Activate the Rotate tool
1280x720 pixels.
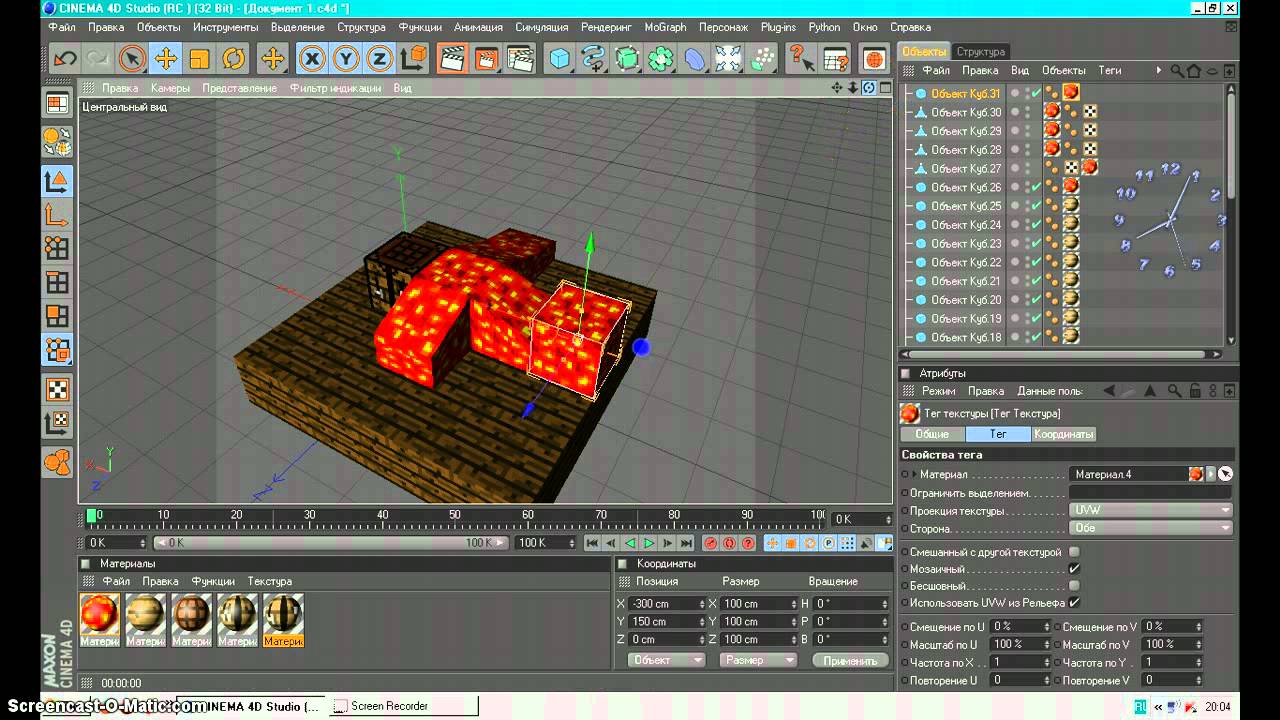233,59
